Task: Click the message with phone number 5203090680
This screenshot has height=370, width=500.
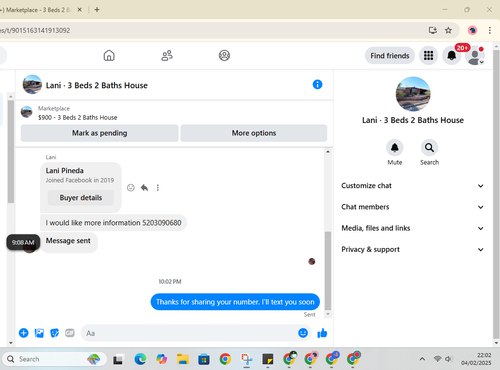Action: (113, 223)
